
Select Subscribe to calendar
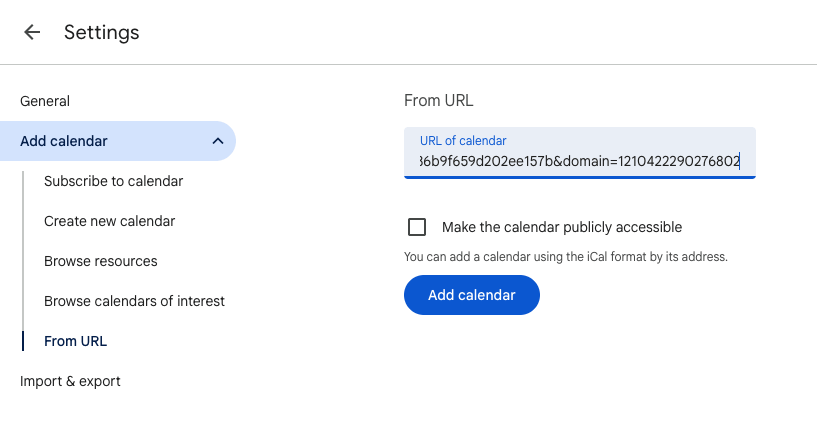[114, 181]
